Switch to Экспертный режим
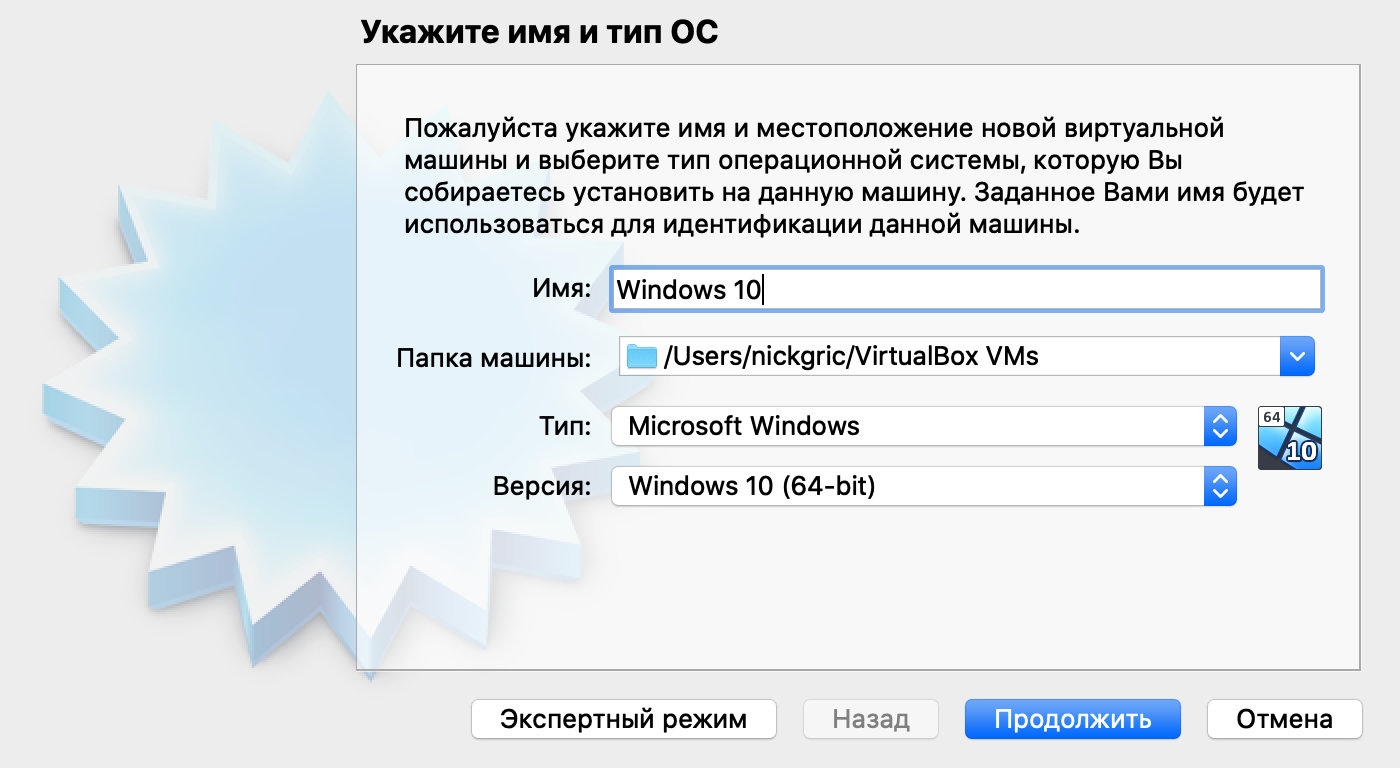 [x=623, y=719]
